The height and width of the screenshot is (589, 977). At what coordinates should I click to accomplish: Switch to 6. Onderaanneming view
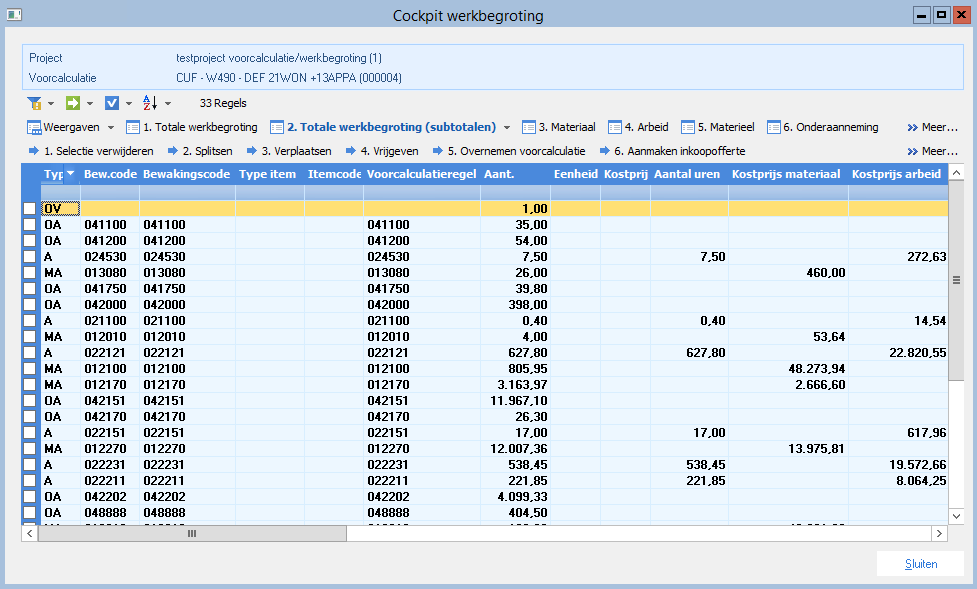(x=831, y=127)
